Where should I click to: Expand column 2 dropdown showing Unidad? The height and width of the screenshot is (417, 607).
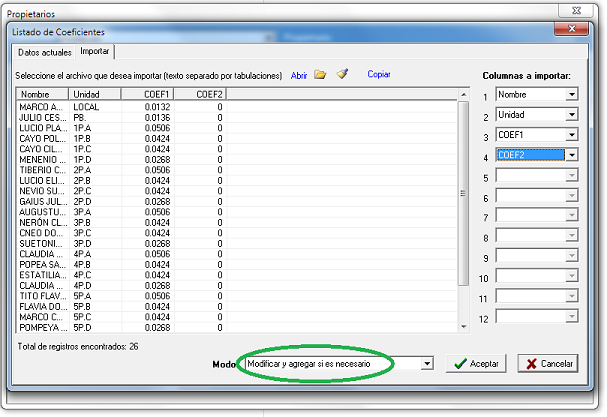[571, 115]
